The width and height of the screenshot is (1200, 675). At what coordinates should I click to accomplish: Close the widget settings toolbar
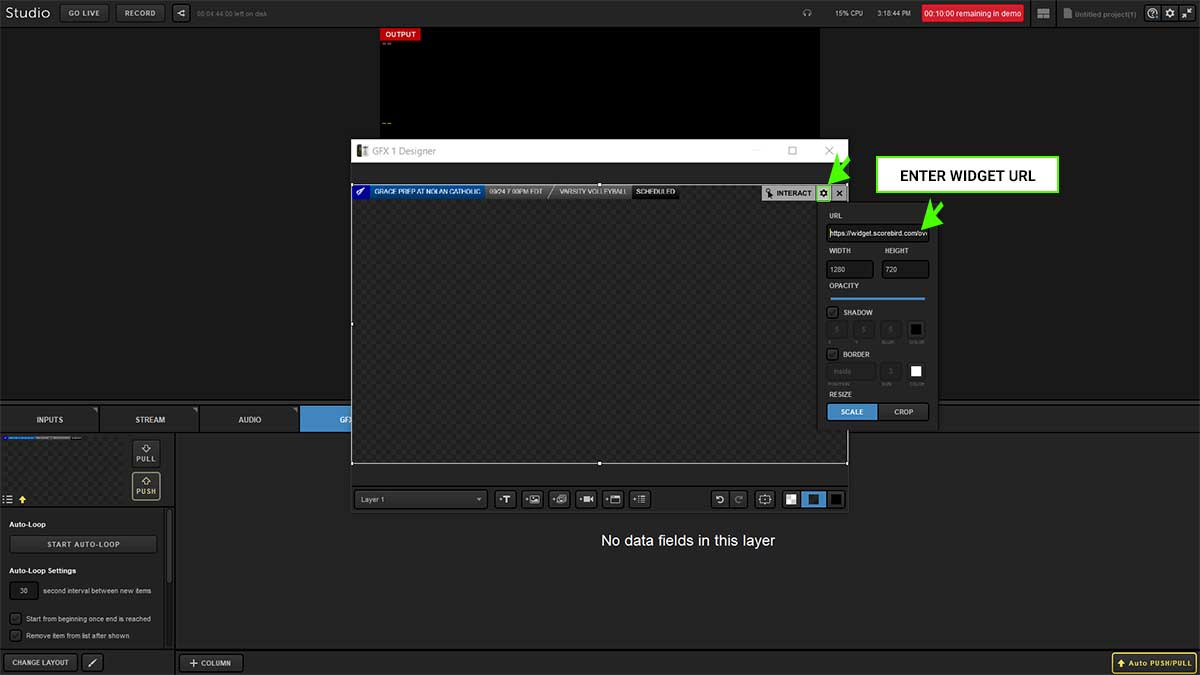point(840,193)
